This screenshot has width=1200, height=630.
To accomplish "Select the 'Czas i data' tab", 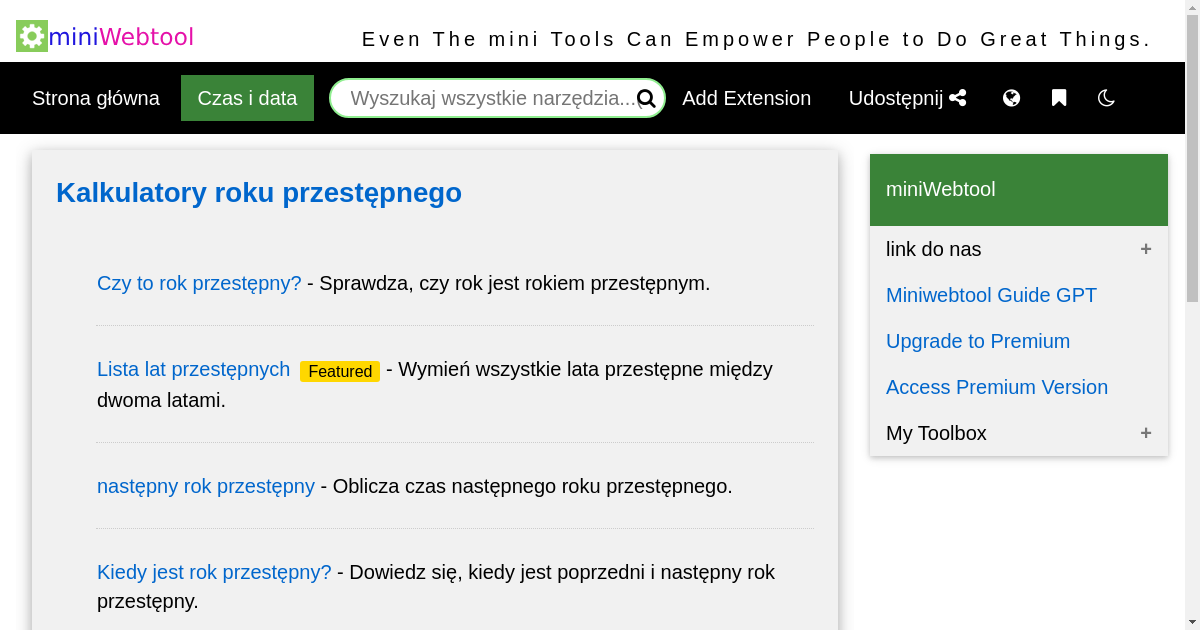I will point(247,97).
